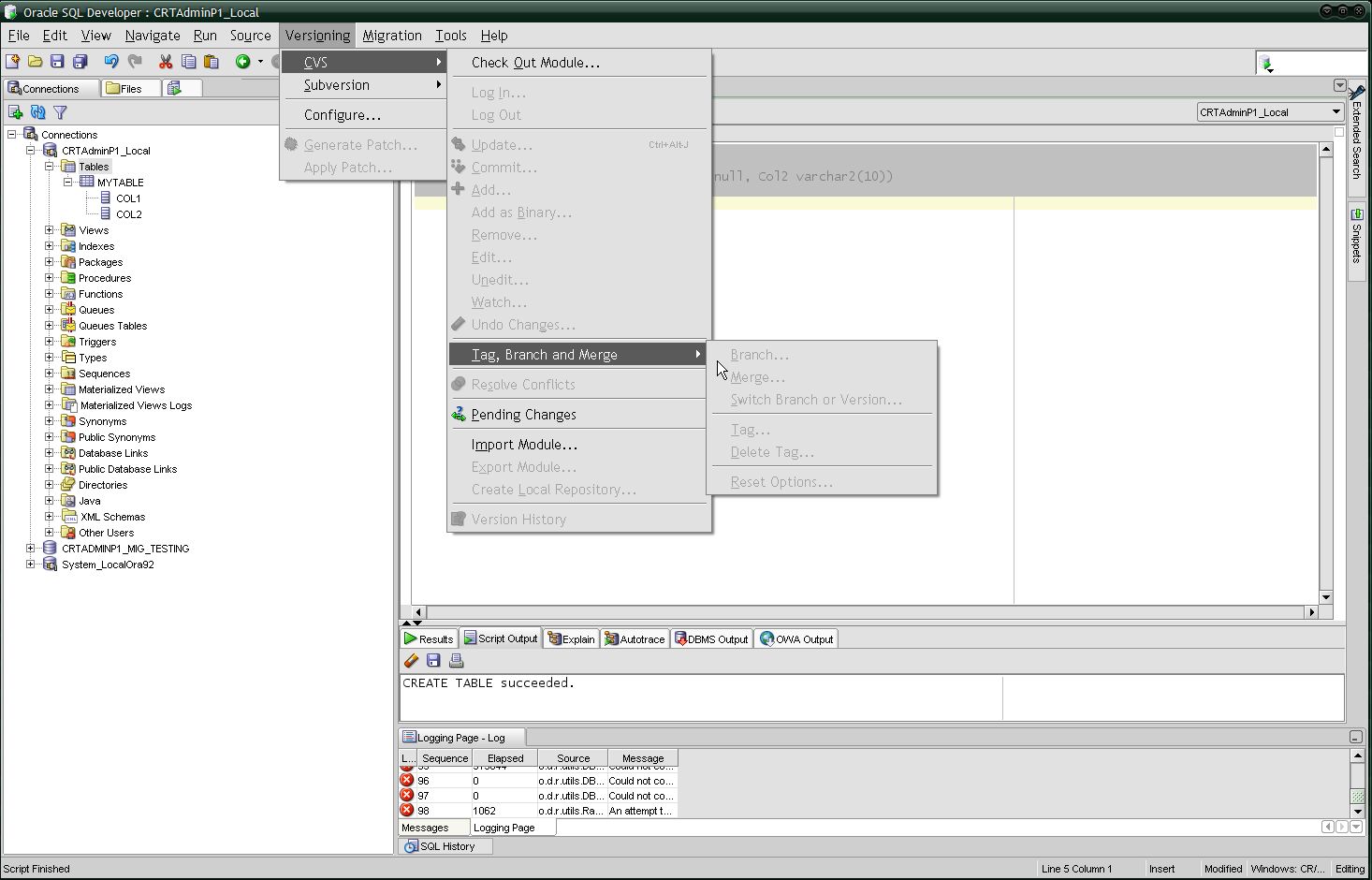
Task: Open the Migration menu
Action: [x=392, y=36]
